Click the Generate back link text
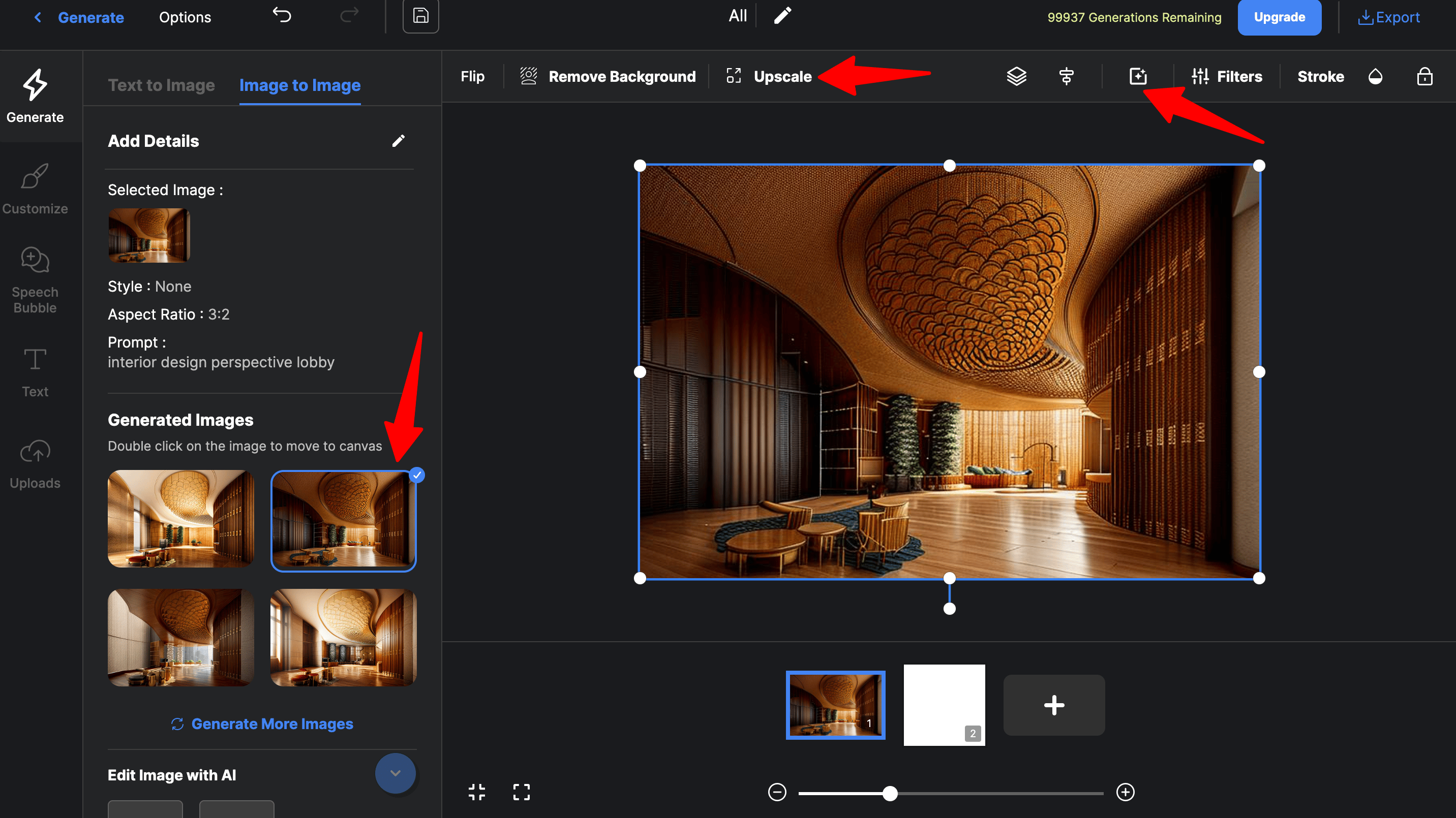 point(91,17)
